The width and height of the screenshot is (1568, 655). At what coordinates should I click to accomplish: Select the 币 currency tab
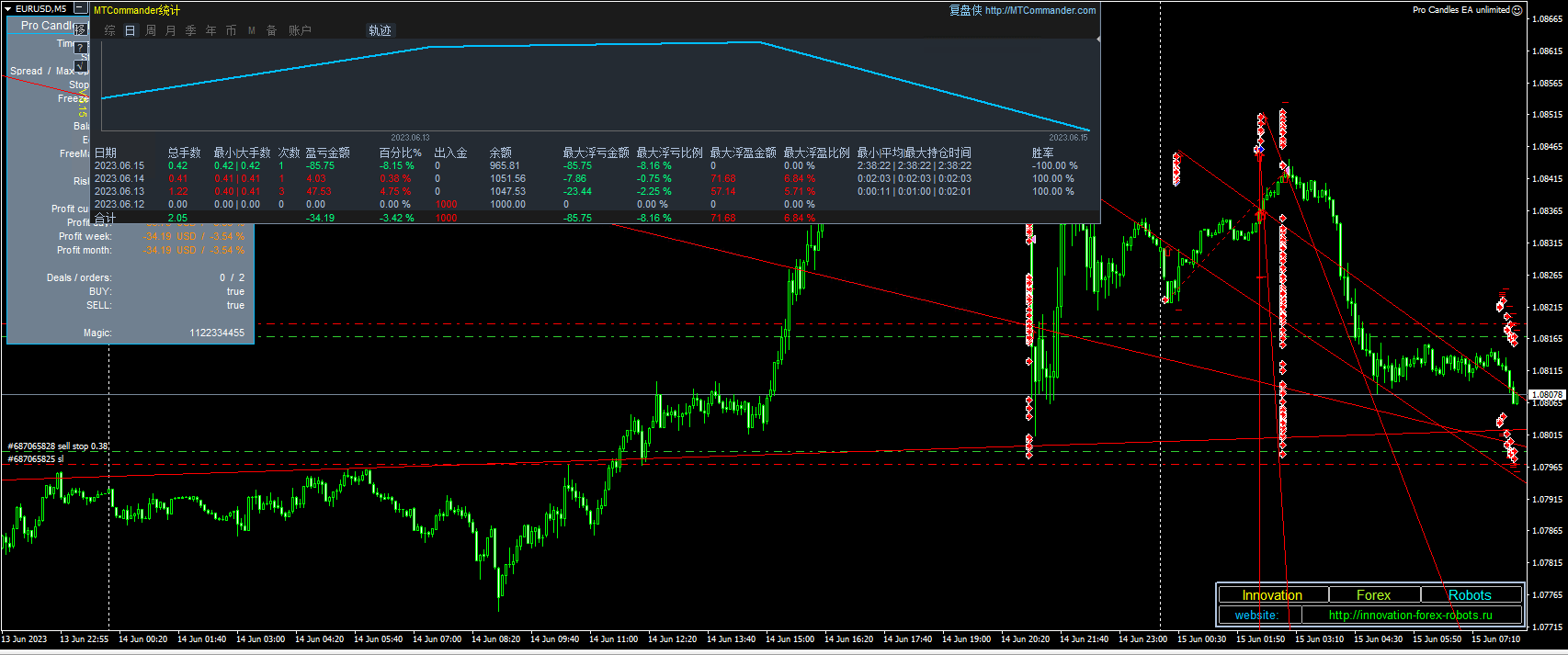pyautogui.click(x=232, y=30)
